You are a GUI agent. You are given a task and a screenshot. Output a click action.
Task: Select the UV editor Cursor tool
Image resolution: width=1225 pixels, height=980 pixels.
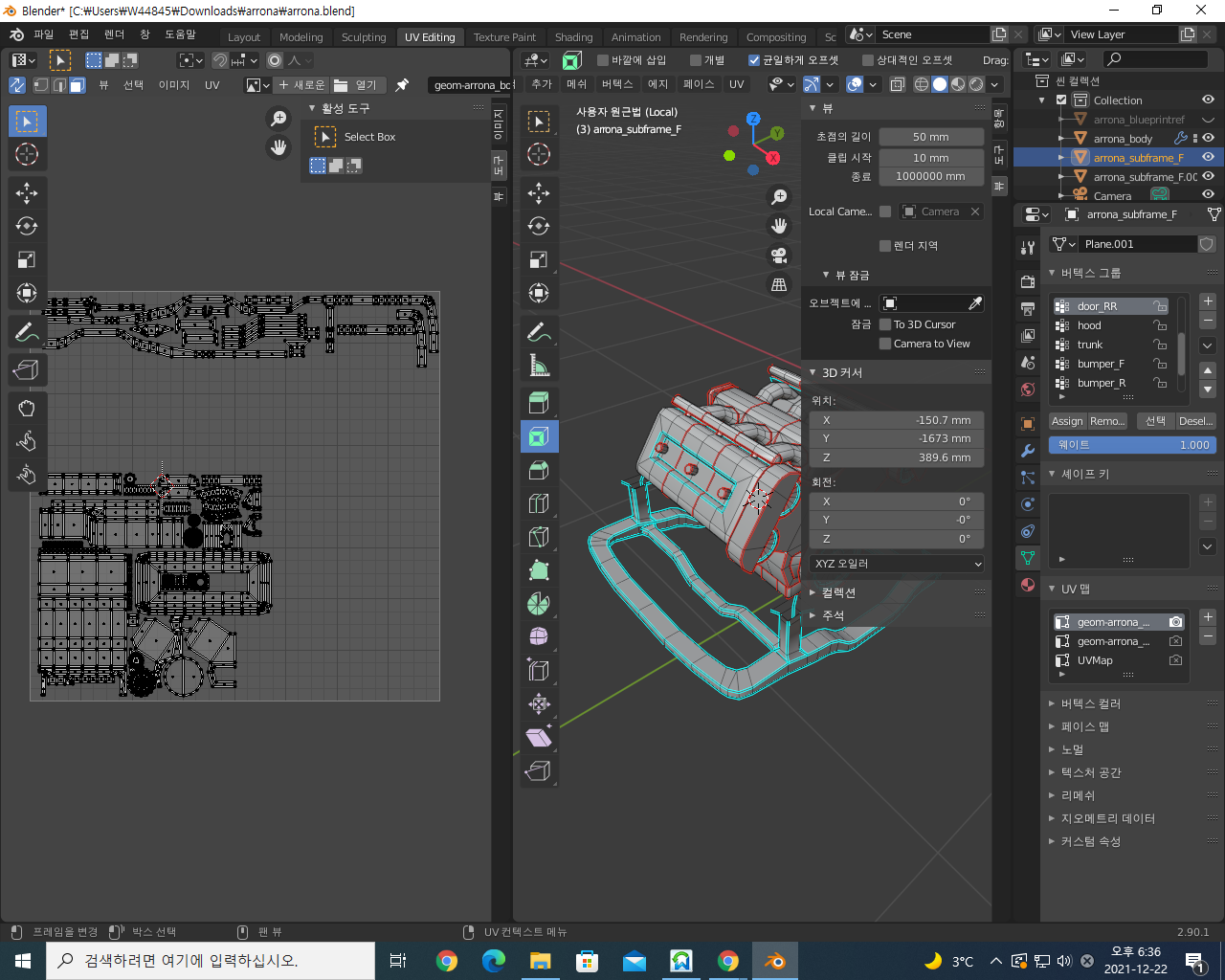[27, 154]
